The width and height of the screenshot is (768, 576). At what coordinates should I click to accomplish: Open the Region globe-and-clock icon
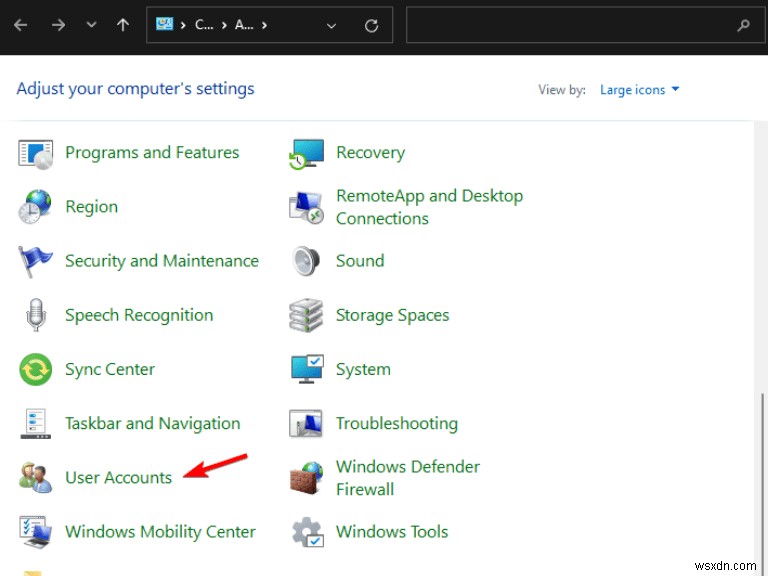[35, 207]
